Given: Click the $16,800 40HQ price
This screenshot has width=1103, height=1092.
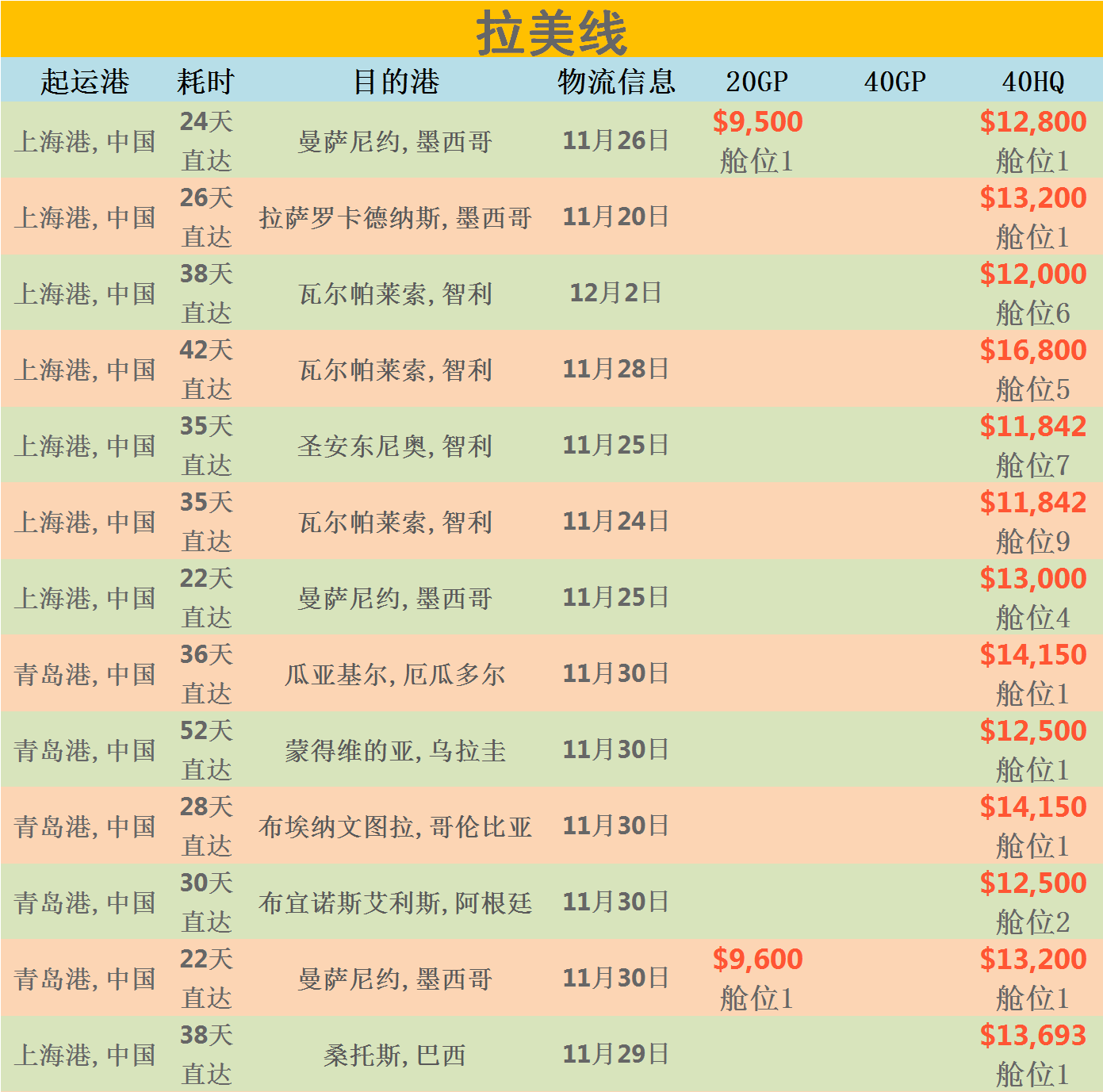Looking at the screenshot, I should (1032, 350).
